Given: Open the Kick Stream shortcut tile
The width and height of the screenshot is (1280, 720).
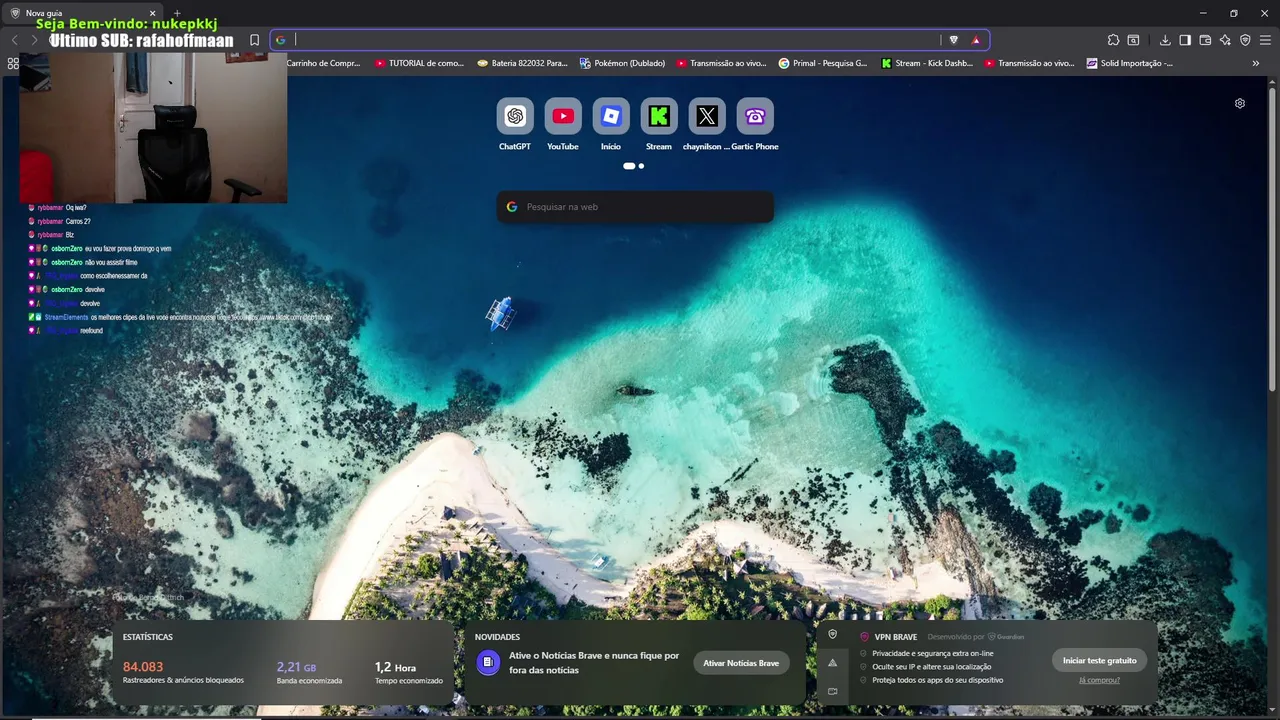Looking at the screenshot, I should [659, 117].
